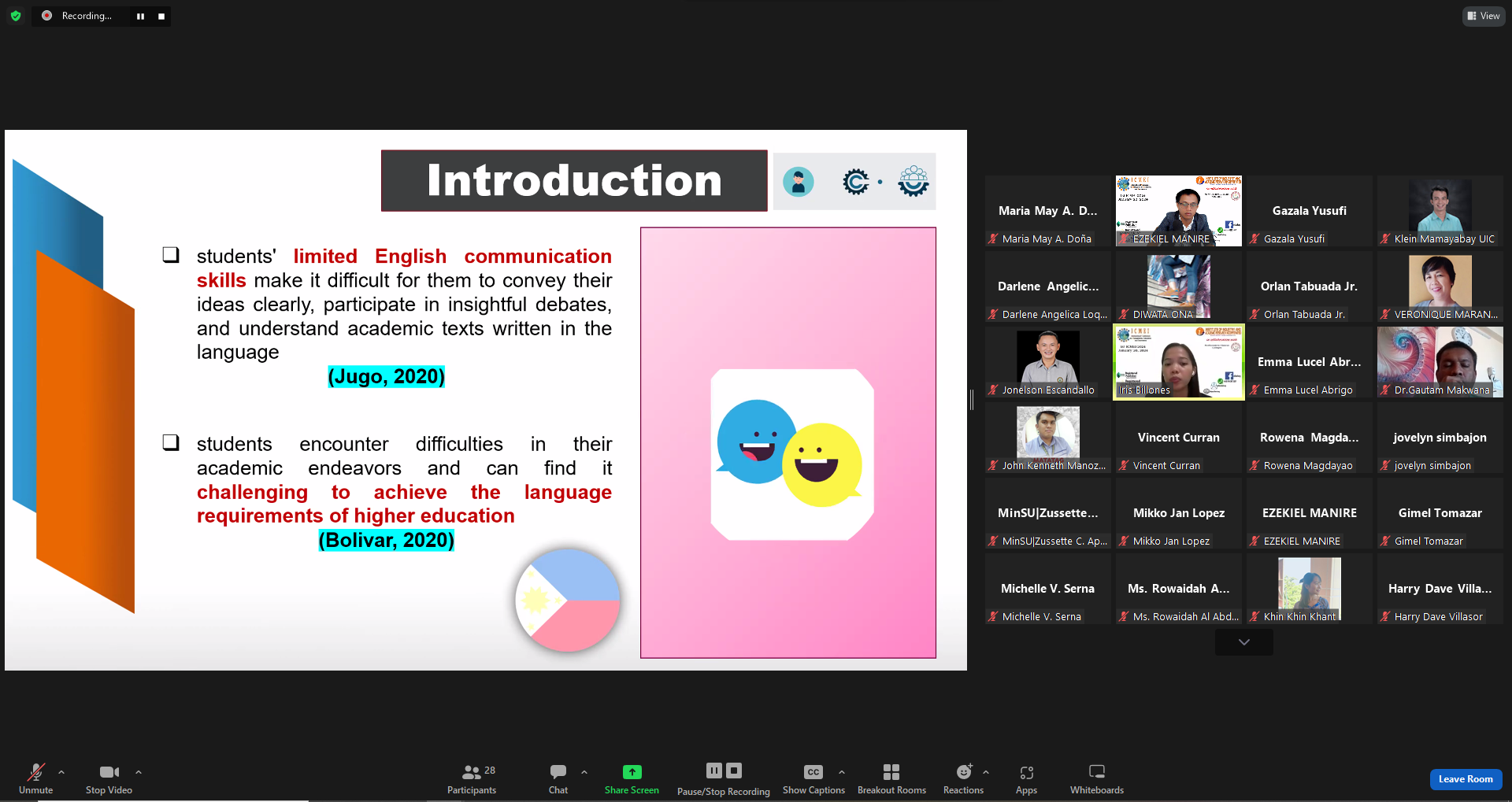
Task: Expand audio options arrow beside Unmute
Action: pos(61,772)
